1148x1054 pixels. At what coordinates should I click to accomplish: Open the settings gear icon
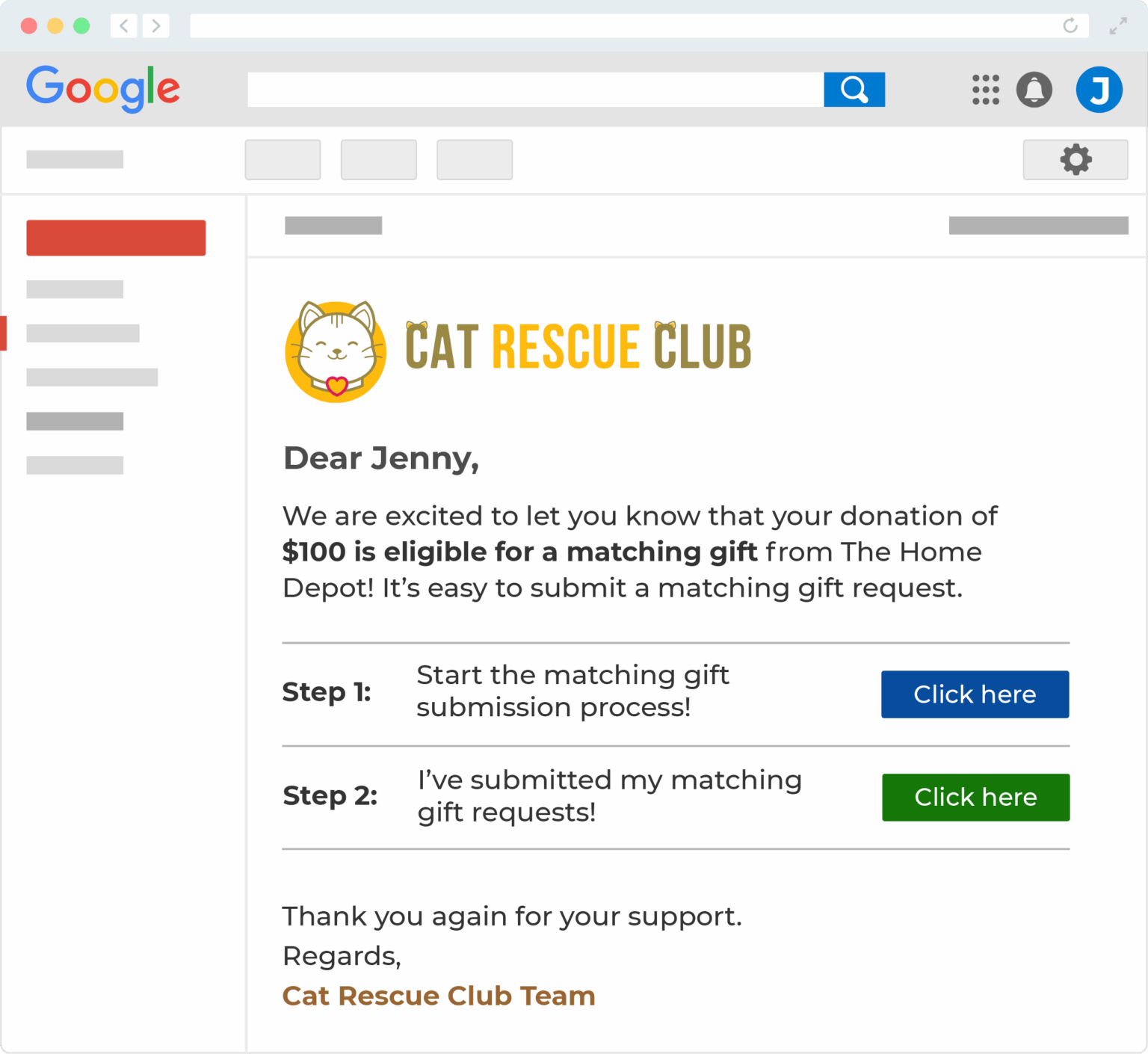[x=1075, y=159]
